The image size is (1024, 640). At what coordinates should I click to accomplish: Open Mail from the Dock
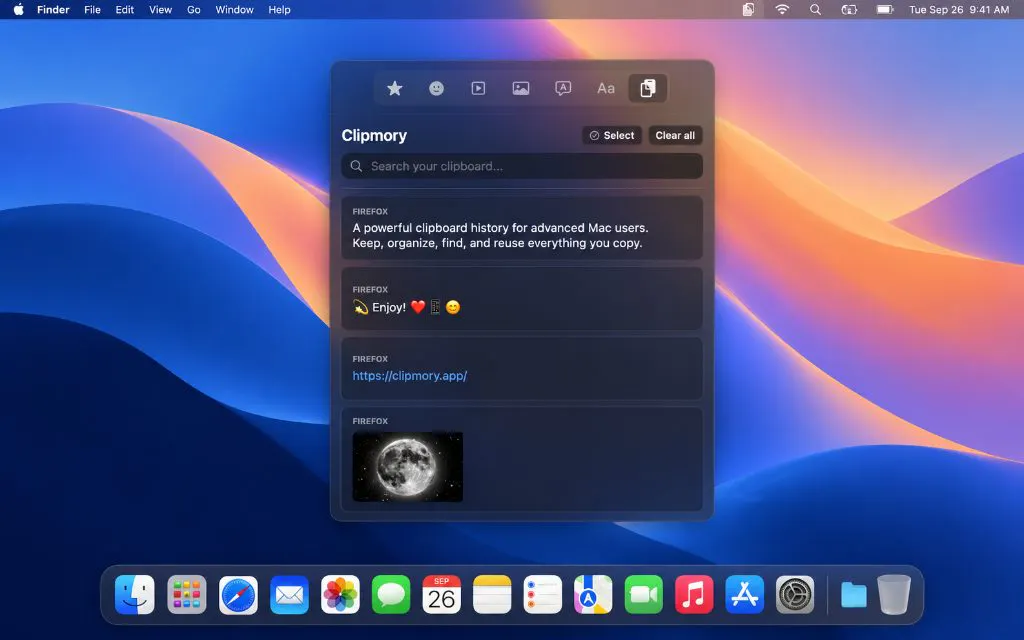(x=289, y=595)
